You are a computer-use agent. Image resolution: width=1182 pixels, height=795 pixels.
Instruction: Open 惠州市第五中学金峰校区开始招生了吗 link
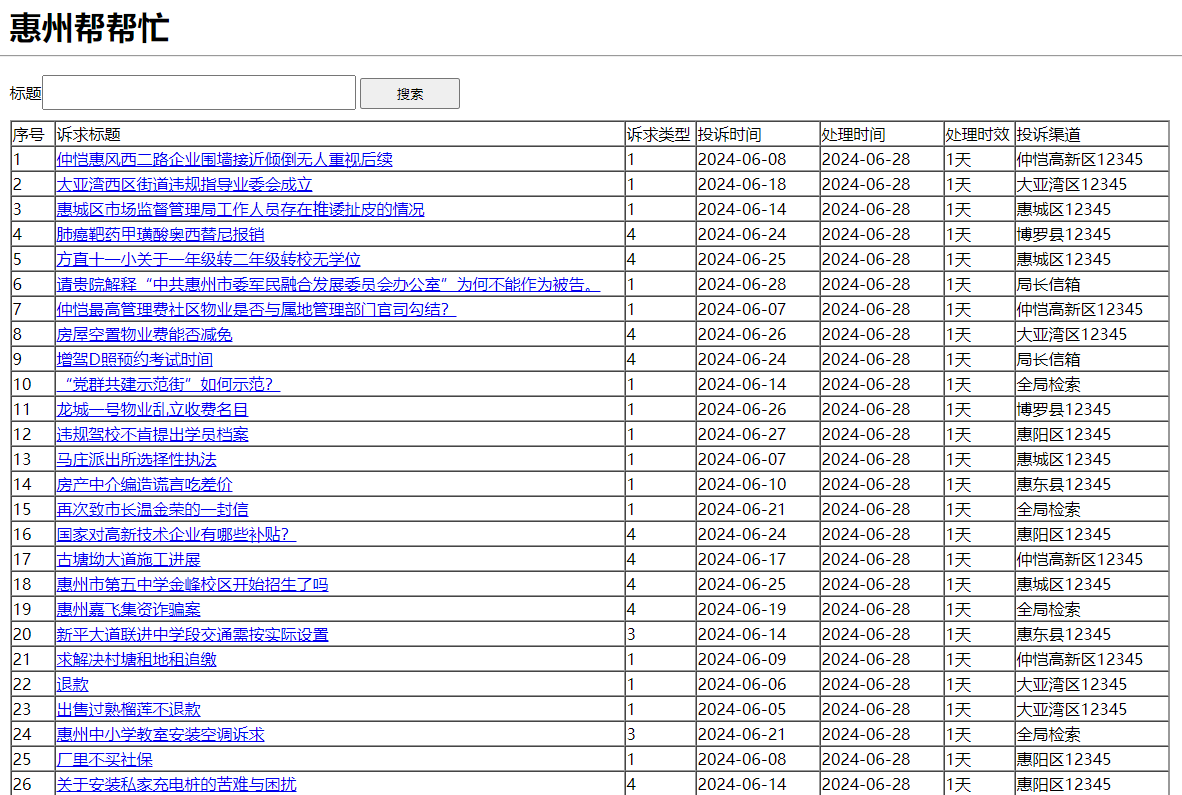192,584
